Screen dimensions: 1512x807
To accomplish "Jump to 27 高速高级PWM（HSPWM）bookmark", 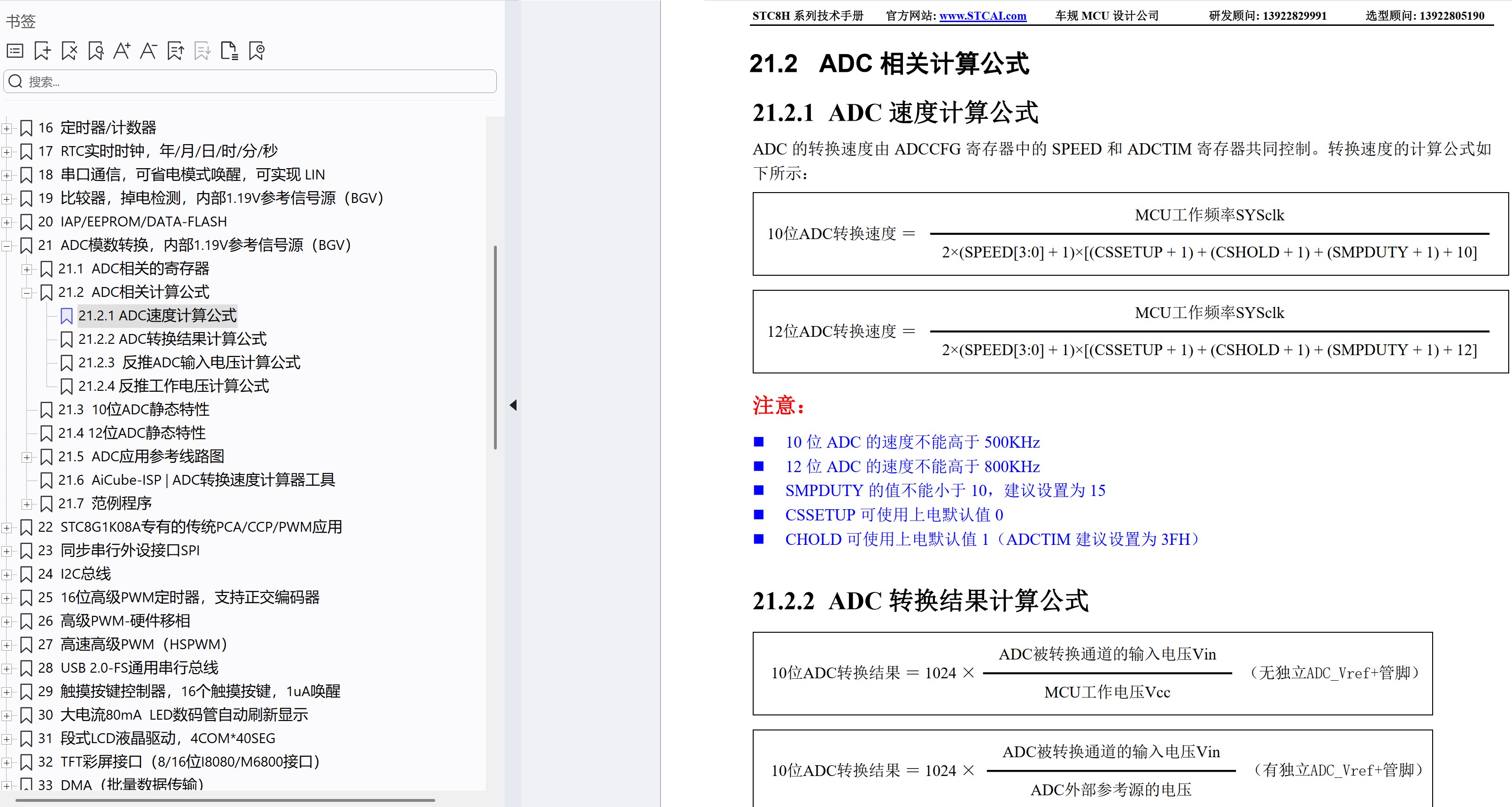I will coord(132,644).
